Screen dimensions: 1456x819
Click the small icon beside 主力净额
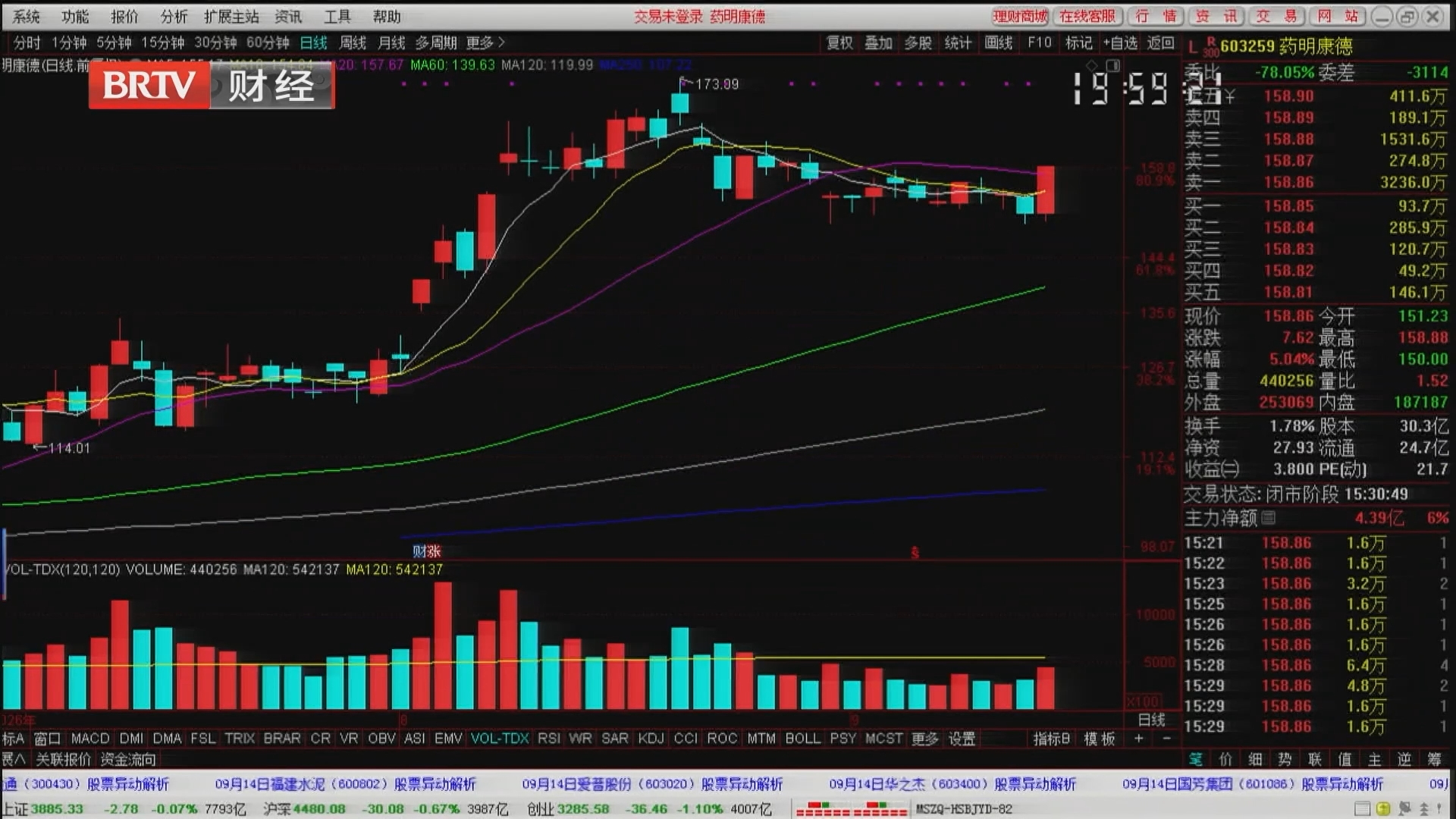(x=1268, y=517)
